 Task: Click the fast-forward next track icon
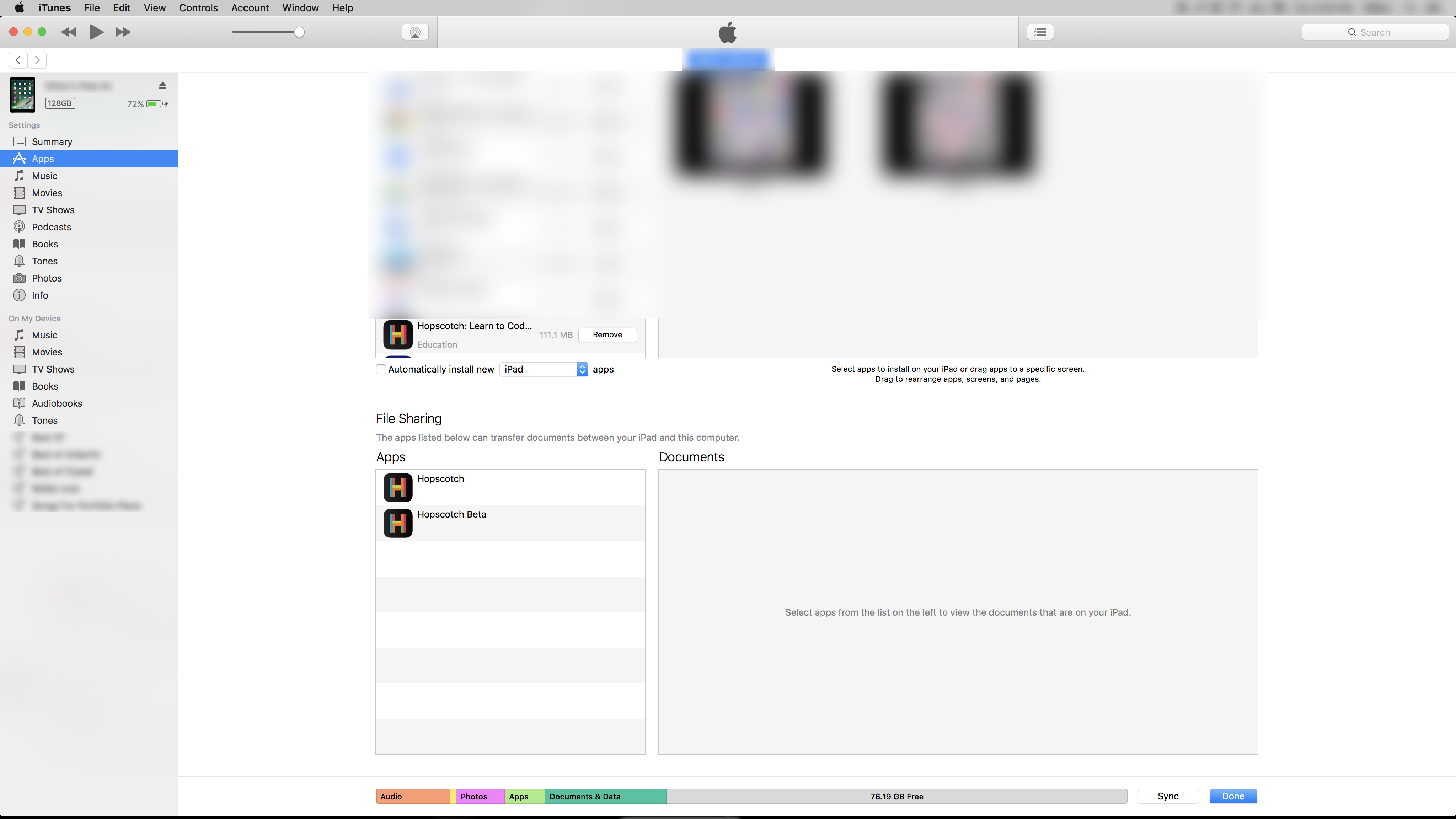pyautogui.click(x=123, y=32)
